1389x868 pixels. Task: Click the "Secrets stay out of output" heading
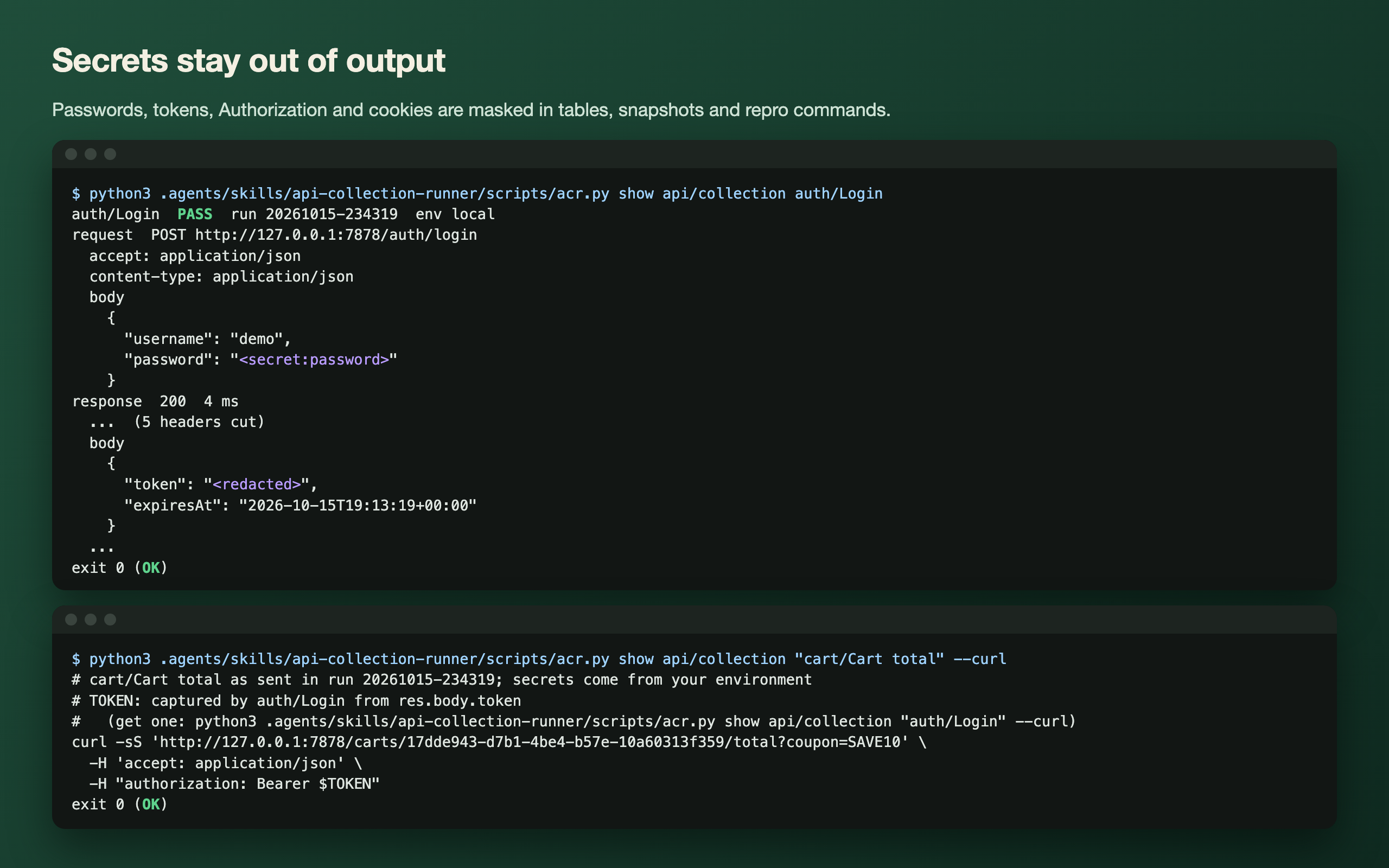(x=249, y=61)
